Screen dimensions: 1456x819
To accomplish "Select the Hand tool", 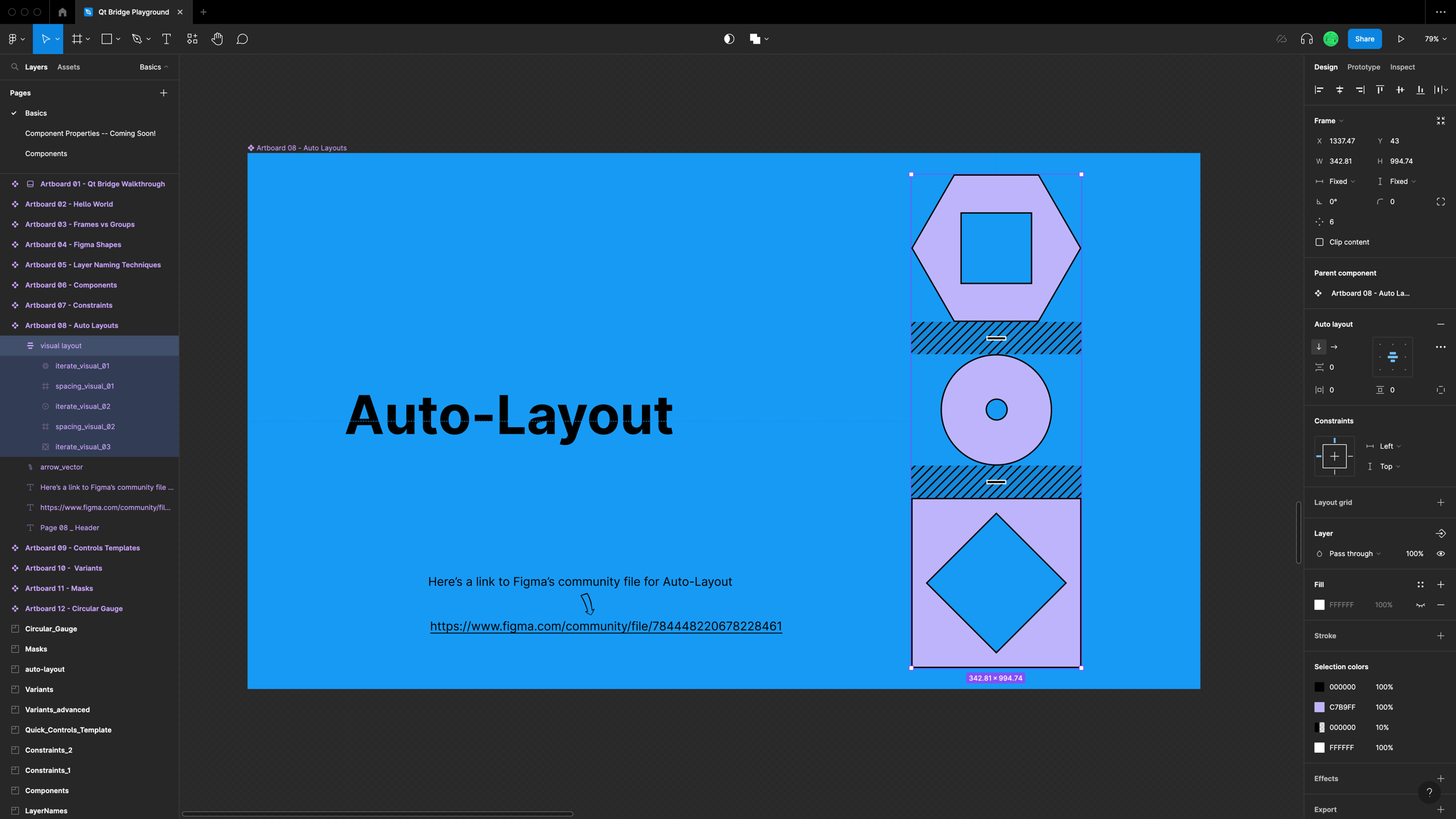I will pyautogui.click(x=217, y=39).
